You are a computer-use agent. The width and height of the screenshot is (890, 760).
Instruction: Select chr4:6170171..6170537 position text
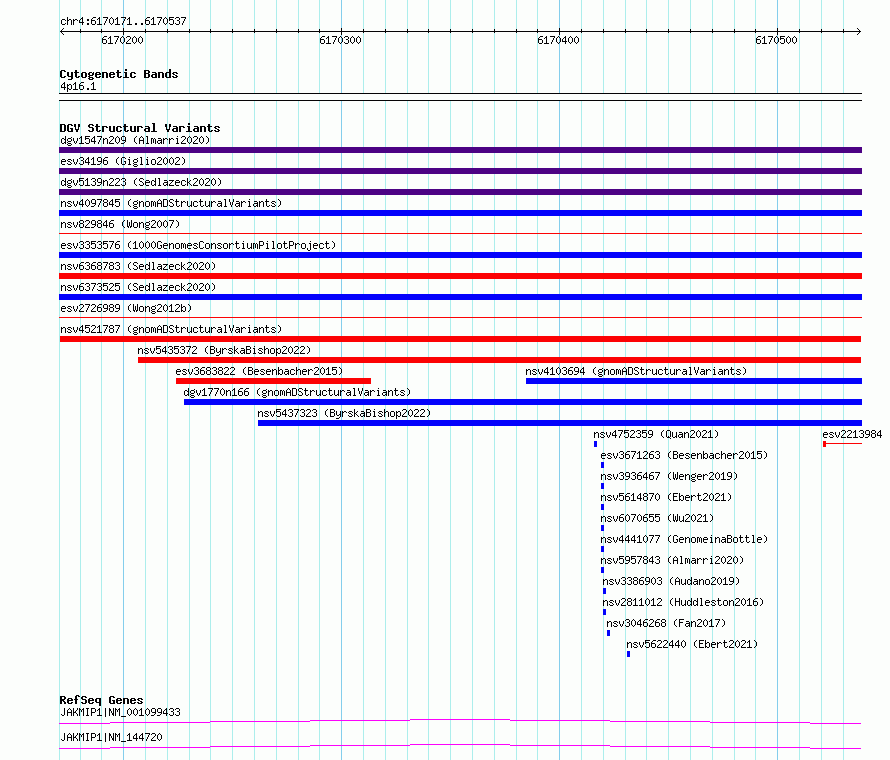click(123, 22)
